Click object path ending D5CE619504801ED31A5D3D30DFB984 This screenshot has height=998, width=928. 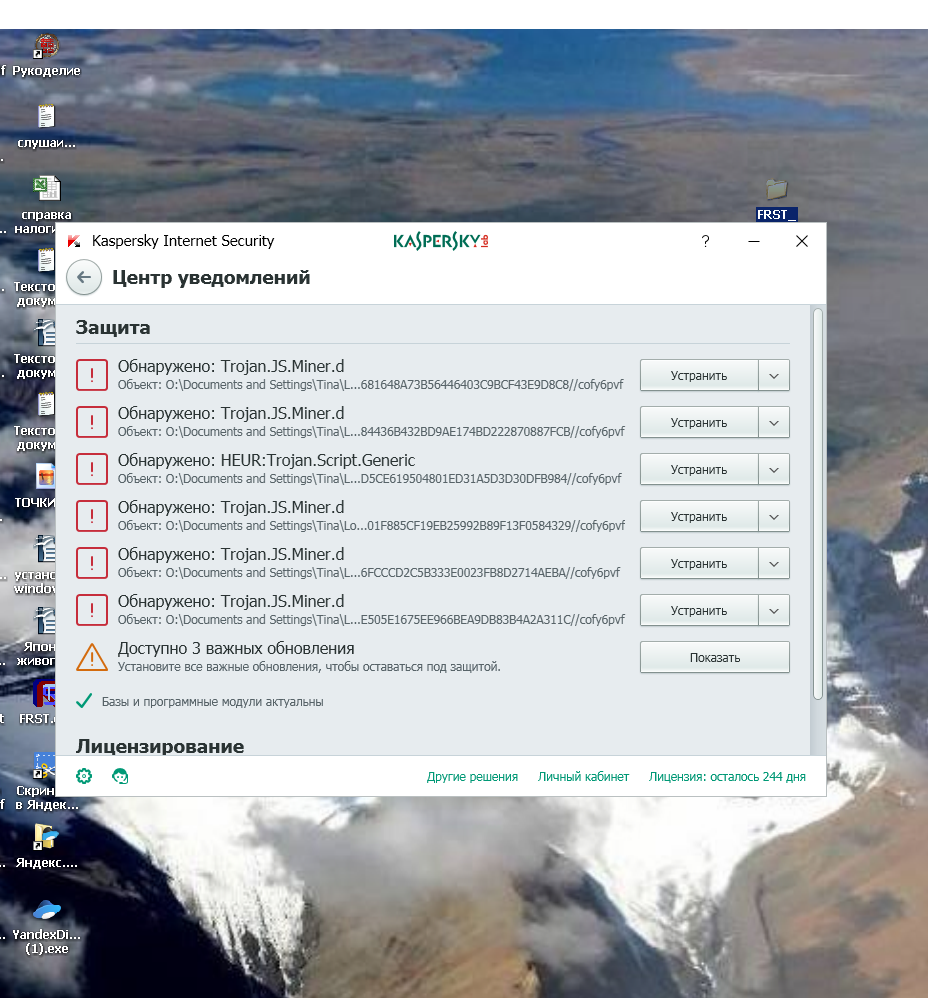369,479
